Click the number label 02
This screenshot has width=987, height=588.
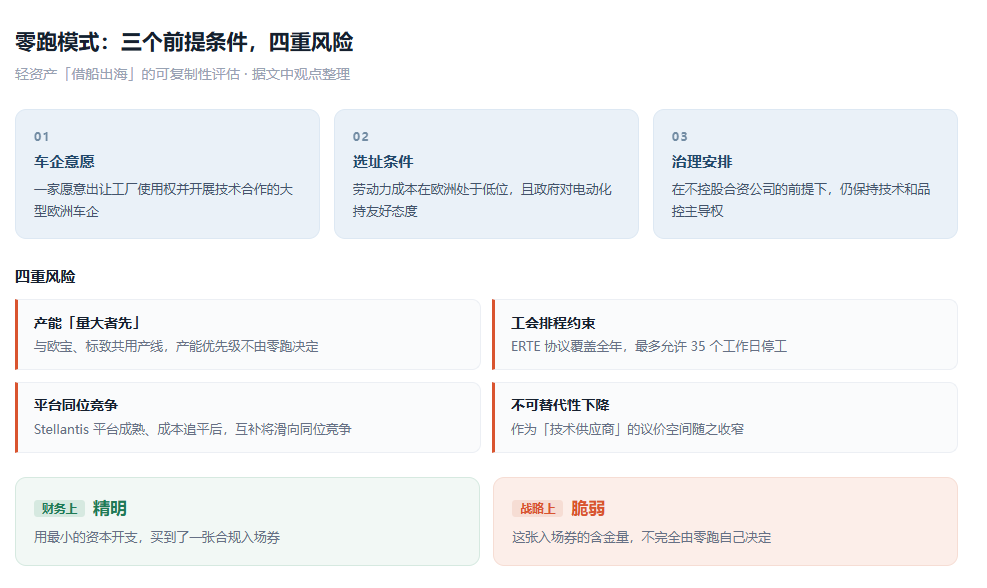[x=361, y=137]
